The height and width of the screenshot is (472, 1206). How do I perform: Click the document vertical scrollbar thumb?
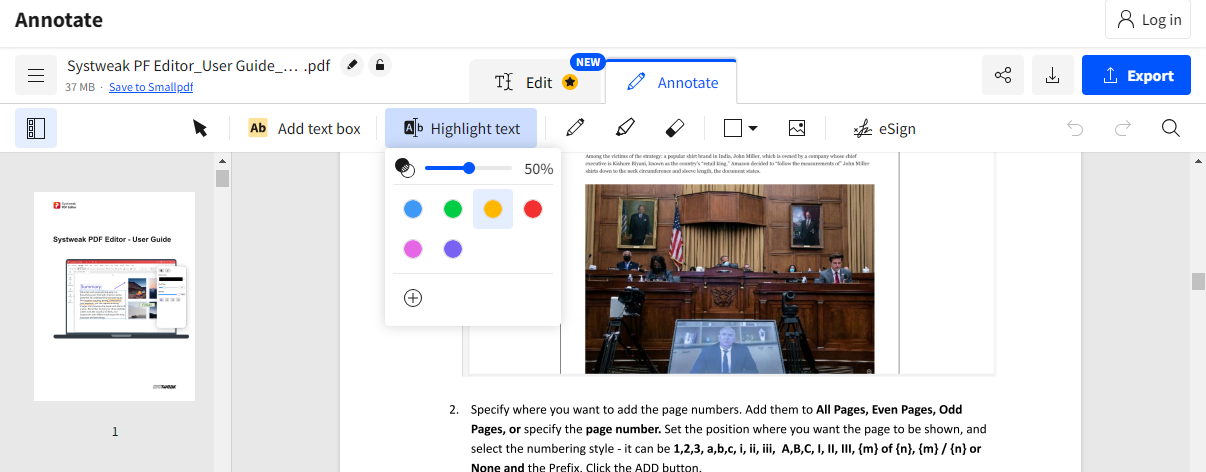click(1198, 281)
